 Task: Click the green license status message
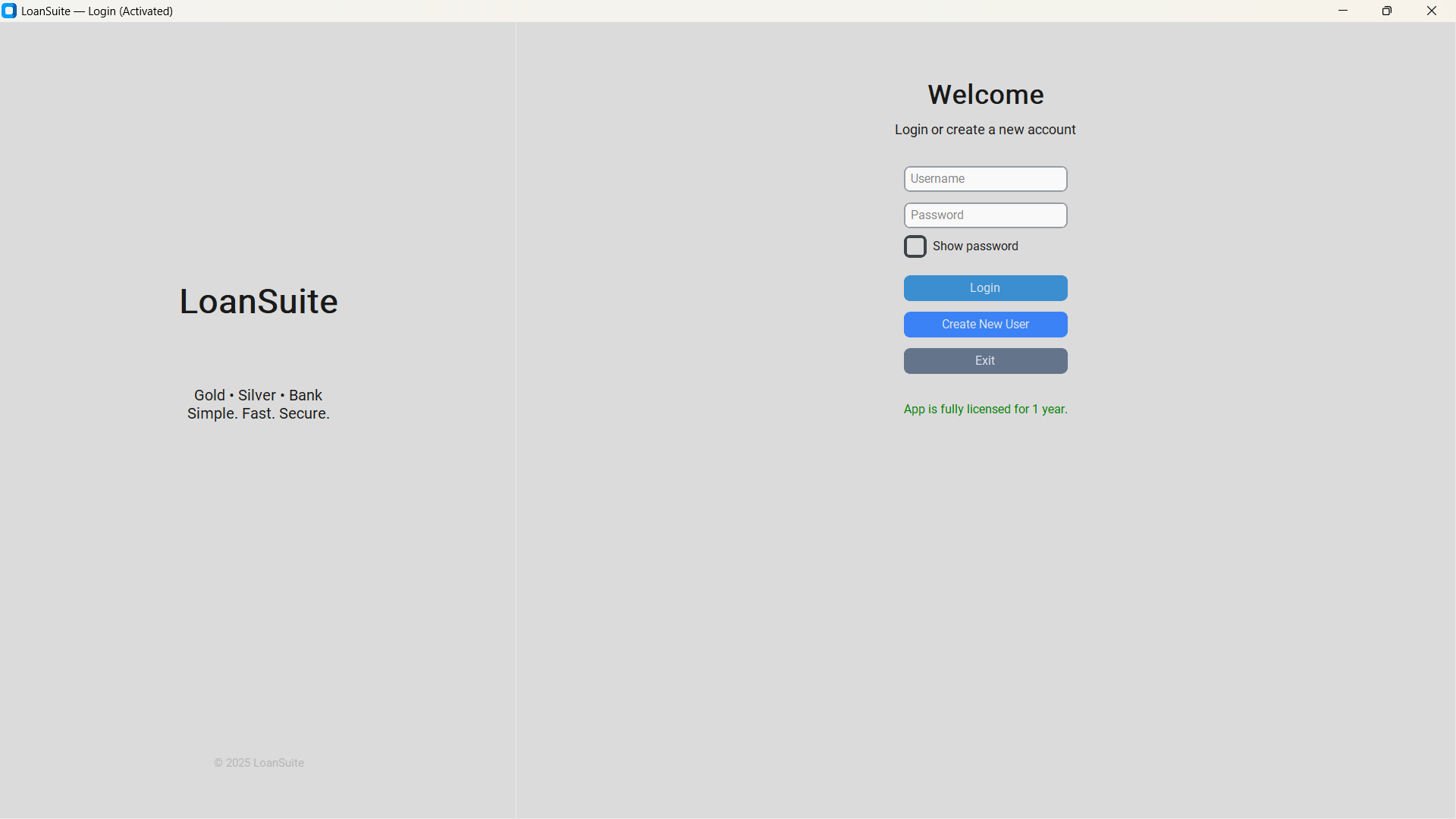point(984,409)
